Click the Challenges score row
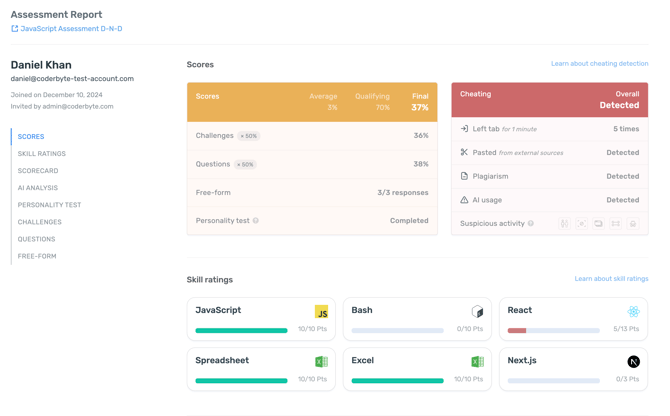Screen dimensions: 670x416 (x=312, y=136)
